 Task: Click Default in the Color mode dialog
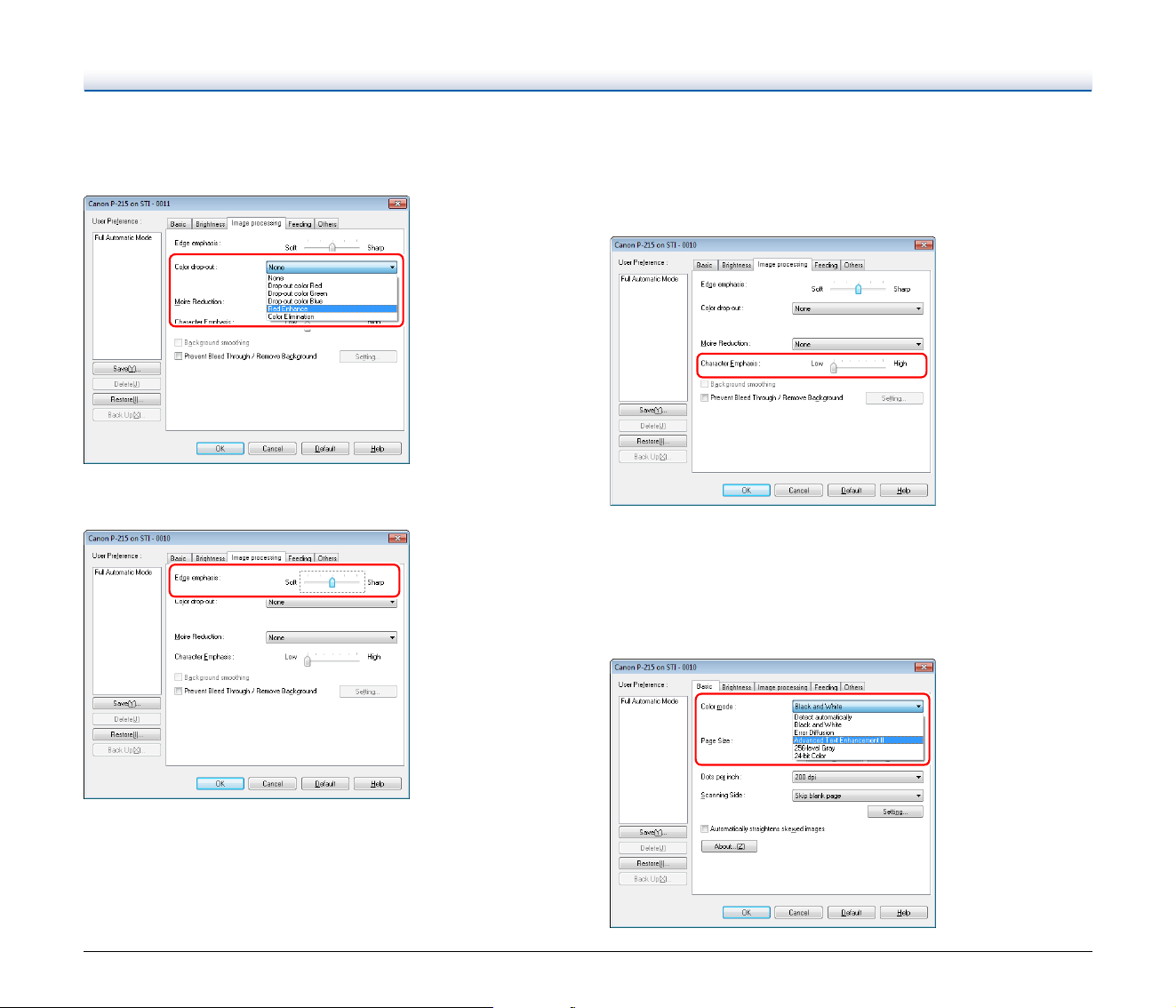point(852,913)
